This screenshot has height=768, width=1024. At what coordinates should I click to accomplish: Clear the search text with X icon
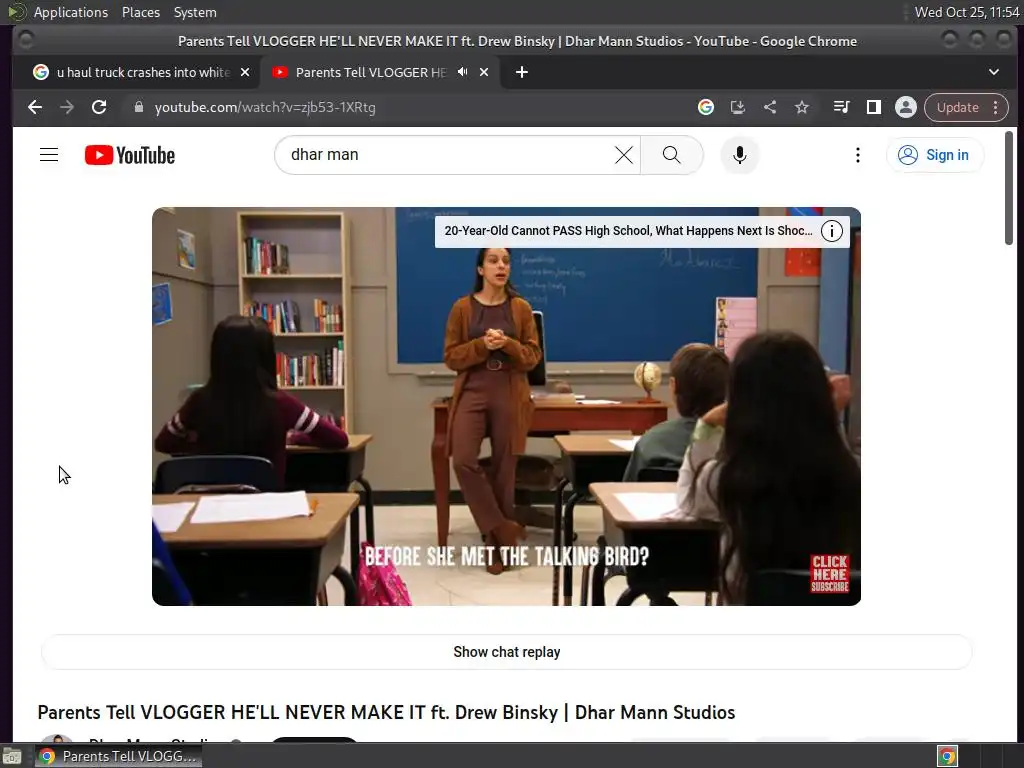tap(624, 155)
